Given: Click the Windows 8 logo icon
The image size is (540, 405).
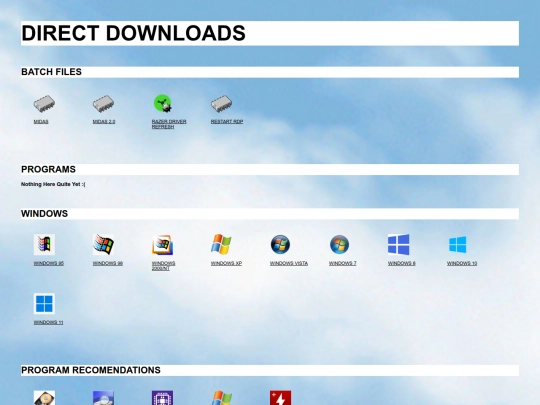Looking at the screenshot, I should [x=398, y=245].
